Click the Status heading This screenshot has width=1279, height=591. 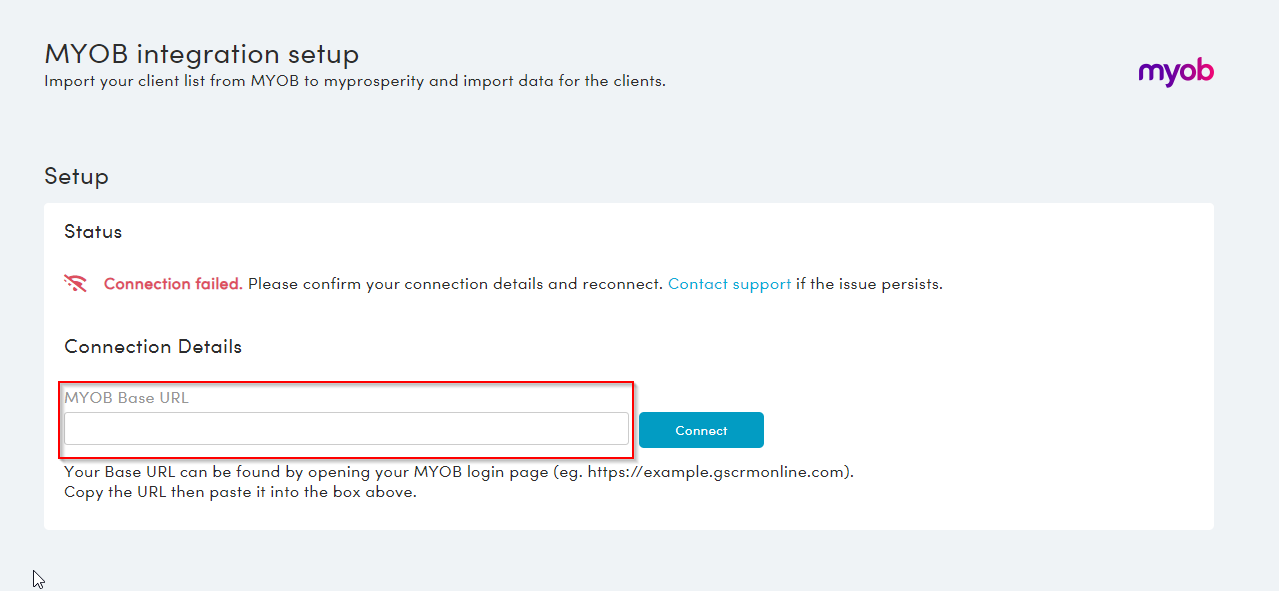(x=93, y=232)
